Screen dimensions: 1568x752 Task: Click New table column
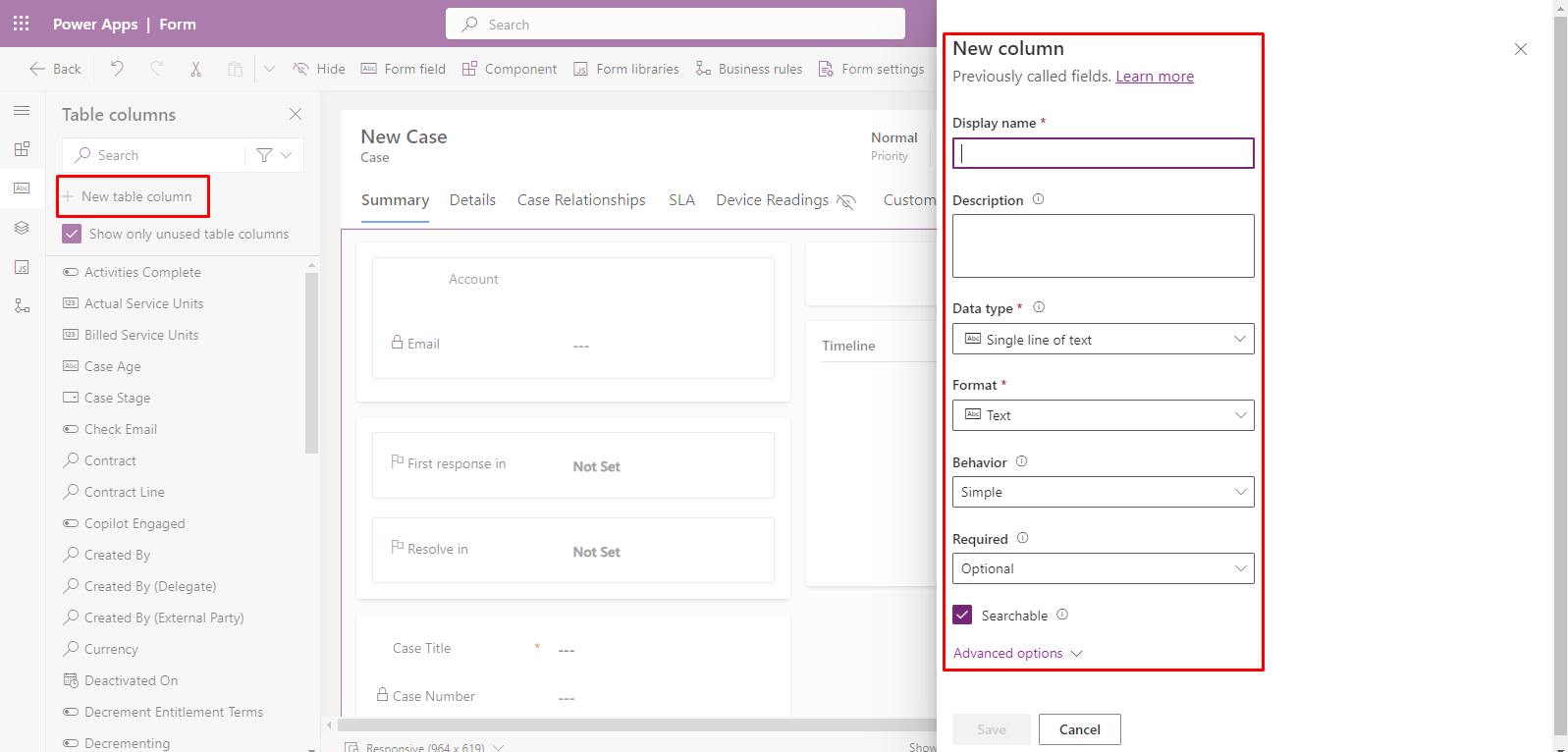click(x=133, y=196)
